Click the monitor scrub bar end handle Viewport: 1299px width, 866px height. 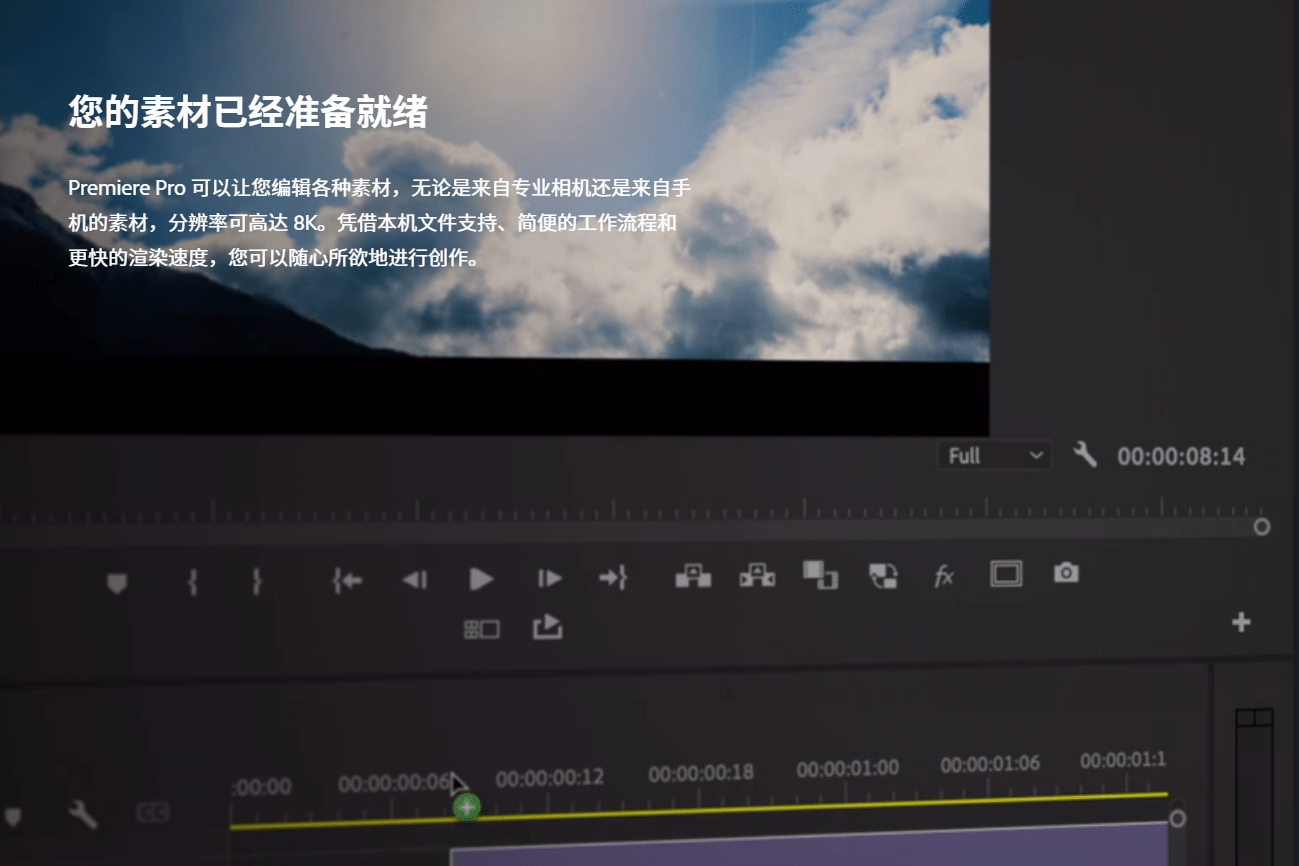(1262, 526)
